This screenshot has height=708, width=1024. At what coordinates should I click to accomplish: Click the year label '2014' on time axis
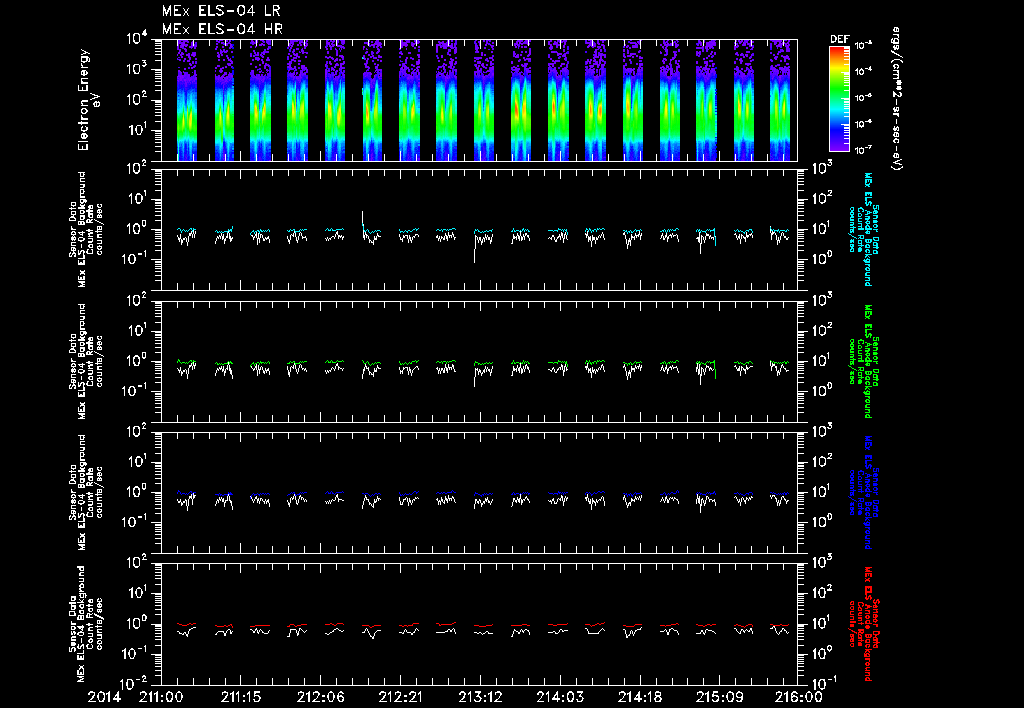(x=104, y=697)
